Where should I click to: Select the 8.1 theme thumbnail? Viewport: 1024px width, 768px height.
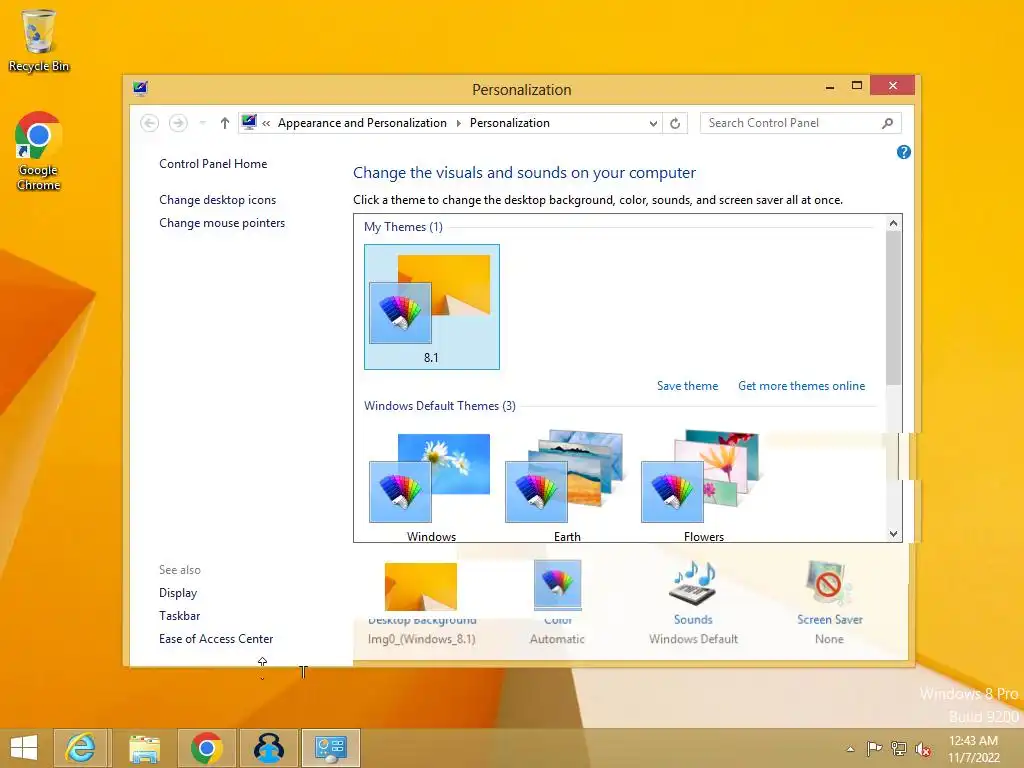(x=432, y=307)
